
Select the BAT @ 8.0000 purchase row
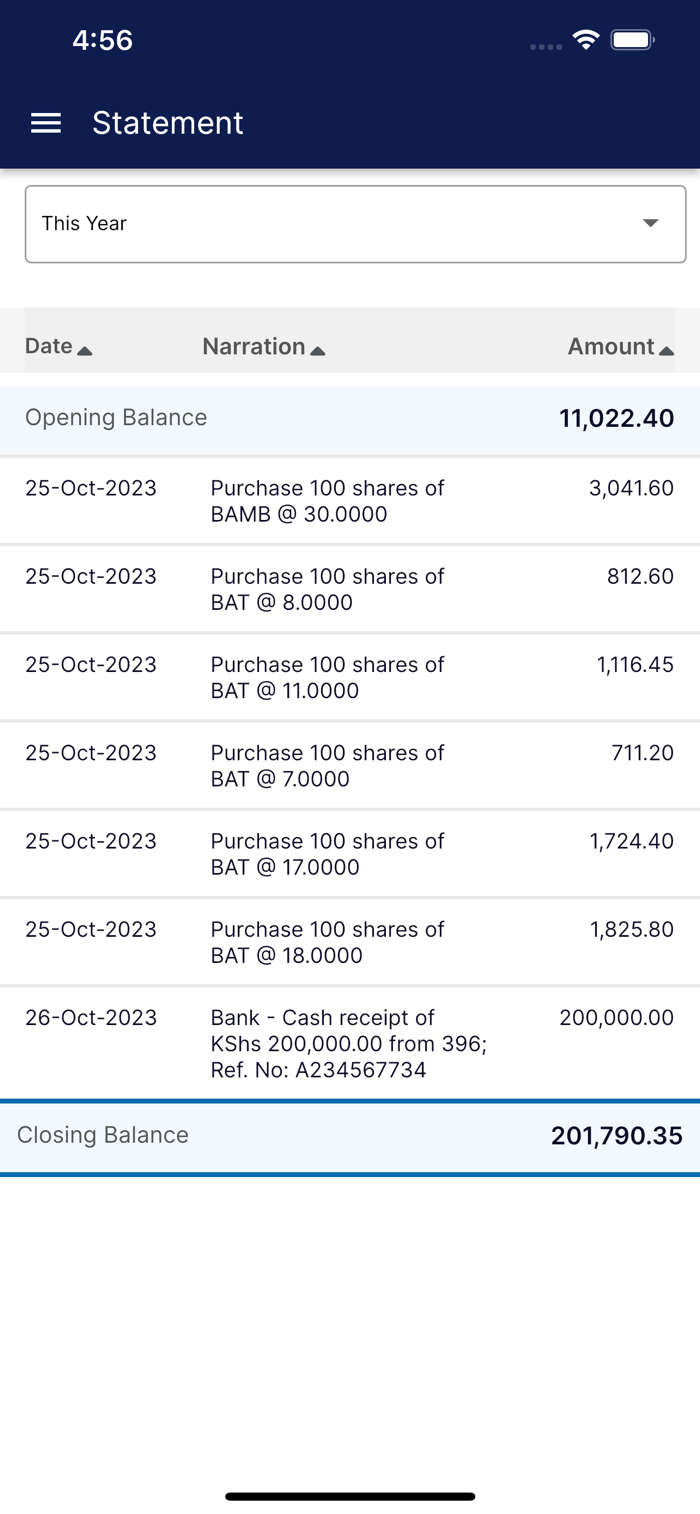tap(350, 589)
